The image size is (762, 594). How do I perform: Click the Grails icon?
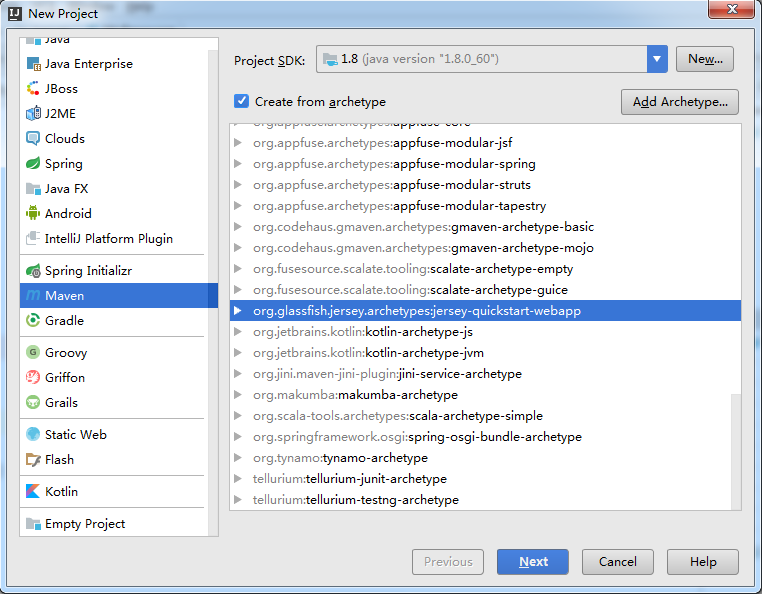point(33,402)
